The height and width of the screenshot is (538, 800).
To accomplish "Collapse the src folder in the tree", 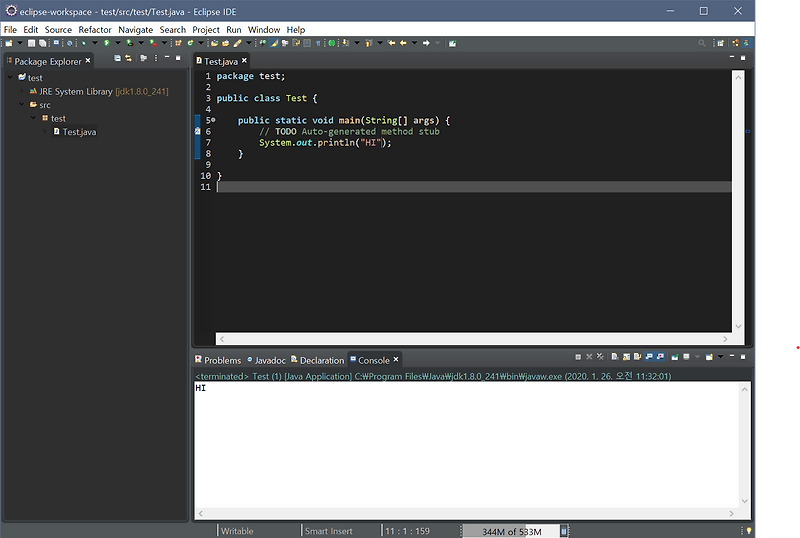I will pos(21,105).
